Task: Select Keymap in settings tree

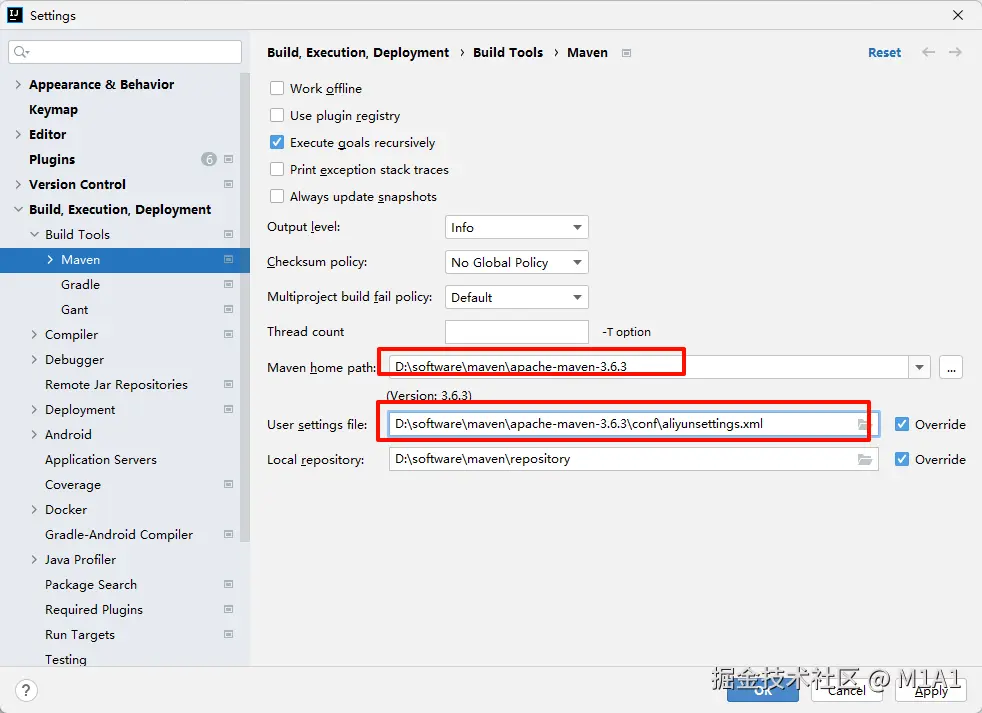Action: click(53, 110)
